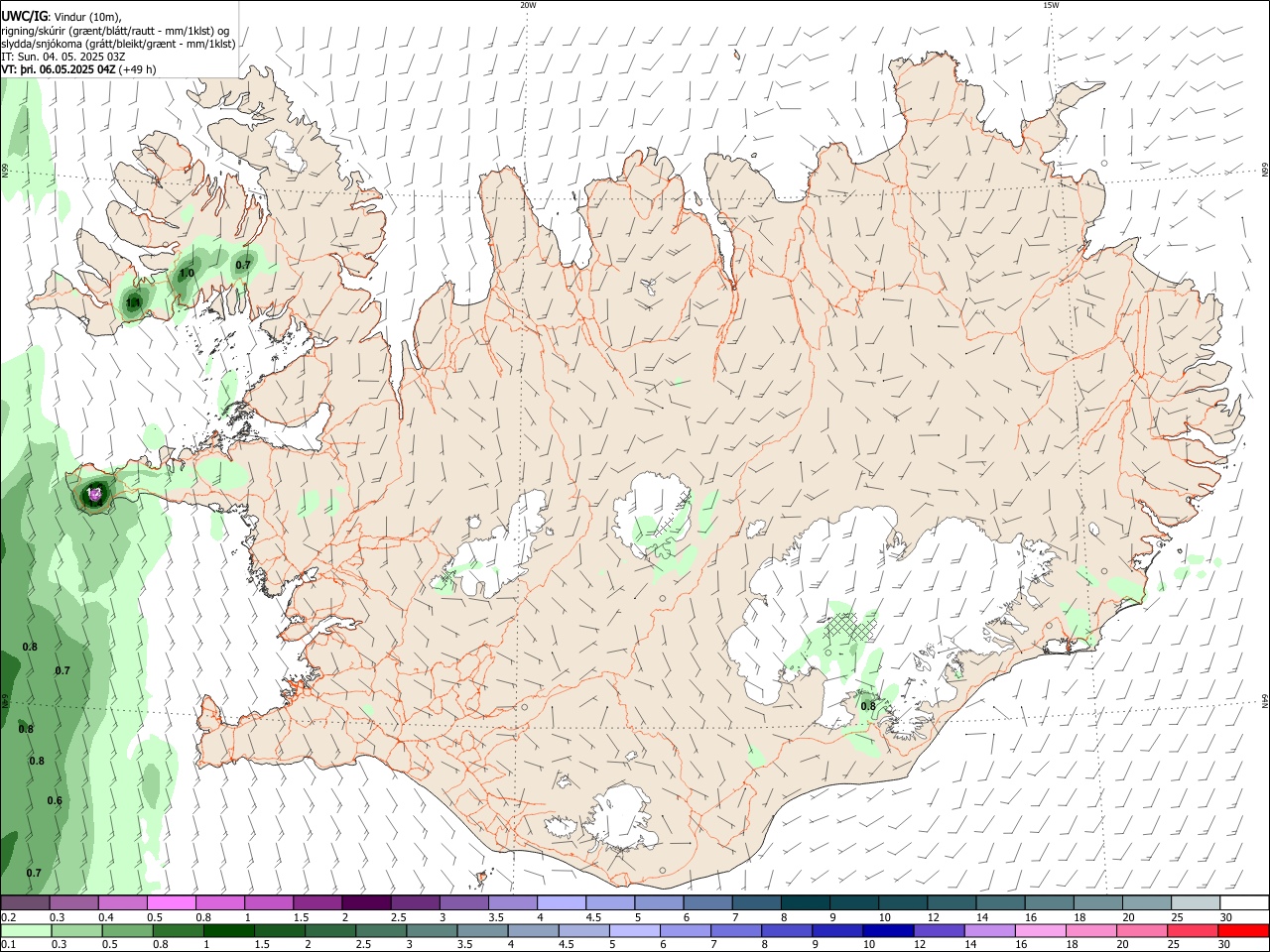Click the "0.8" value near the southeast glacier
Image resolution: width=1270 pixels, height=952 pixels.
[868, 706]
